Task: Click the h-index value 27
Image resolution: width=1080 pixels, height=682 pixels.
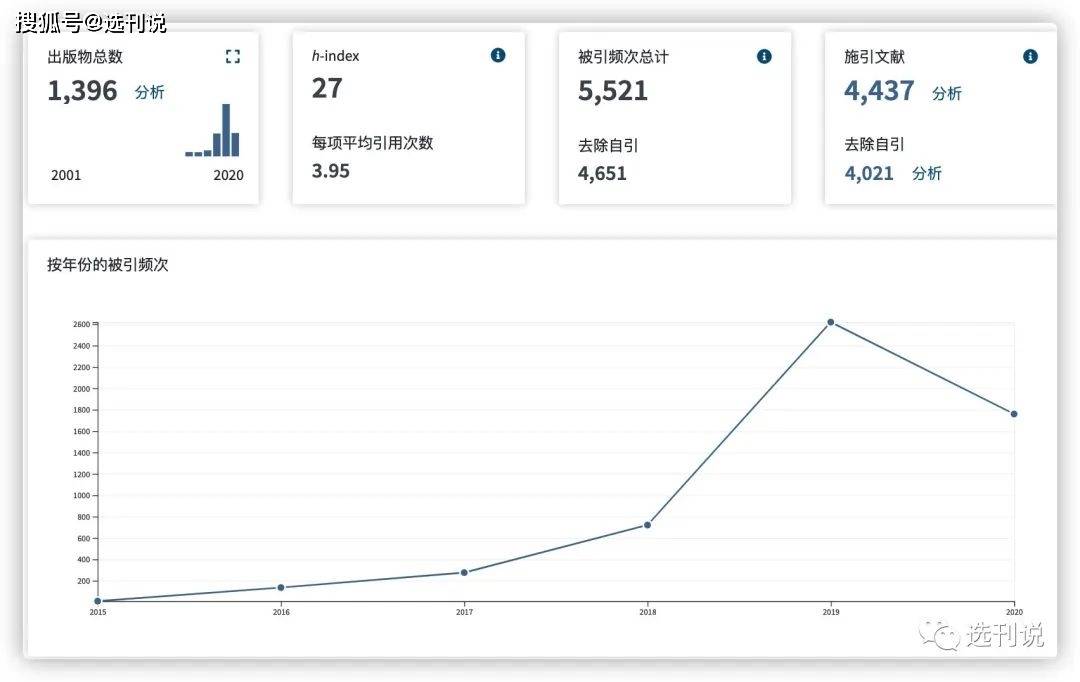Action: [x=326, y=88]
